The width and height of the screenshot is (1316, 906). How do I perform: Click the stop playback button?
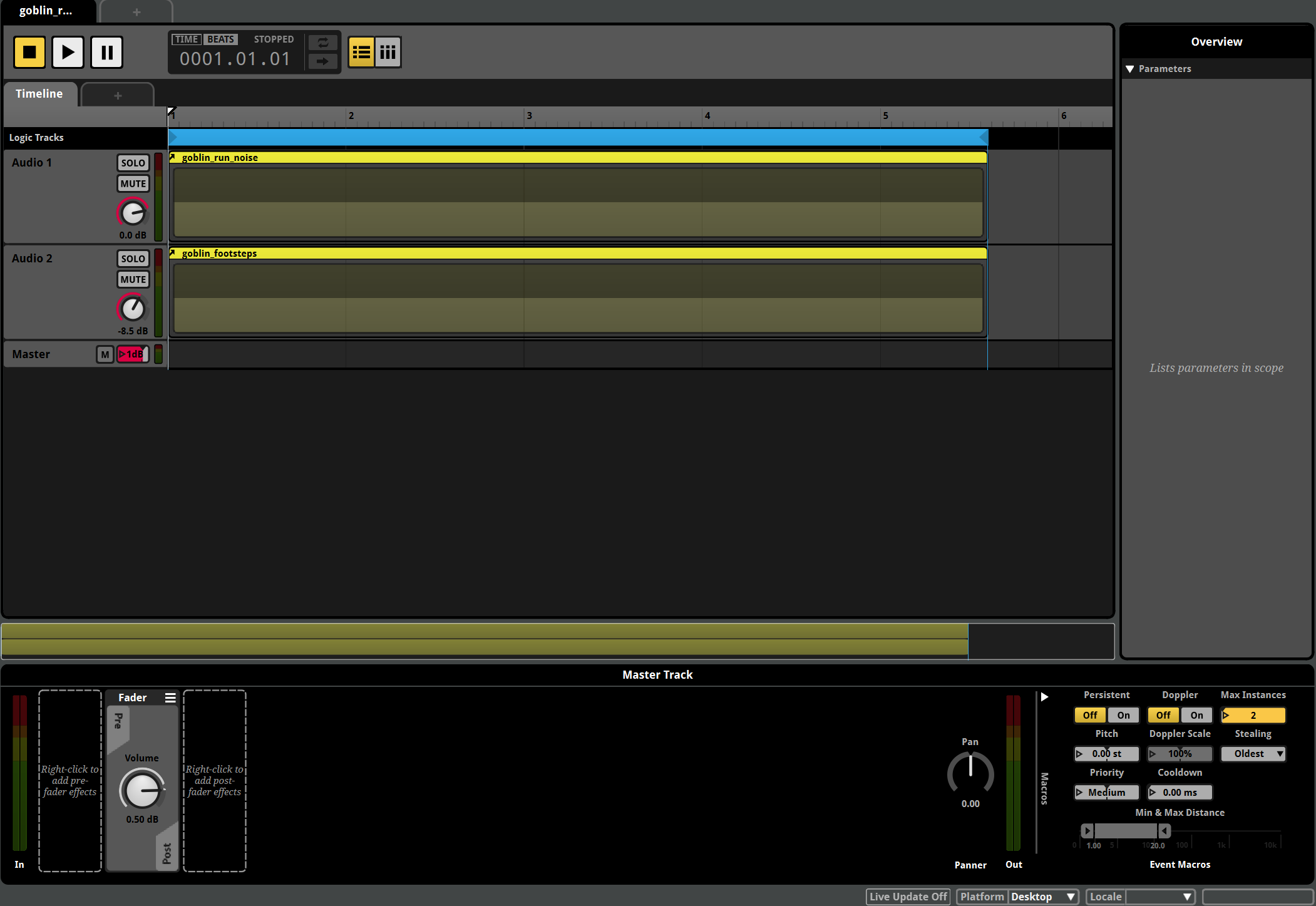[x=29, y=52]
